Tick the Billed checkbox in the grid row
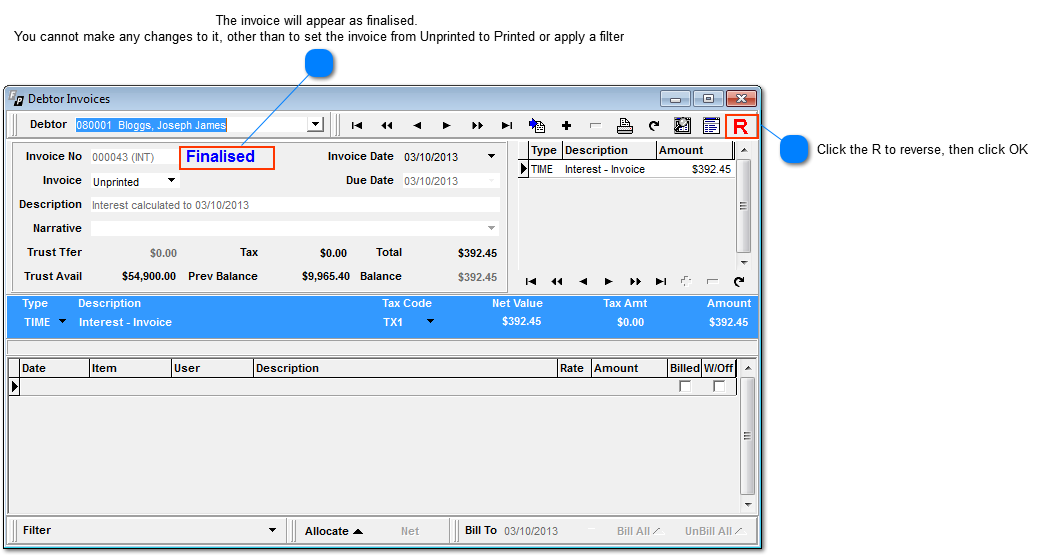The height and width of the screenshot is (557, 1044). [685, 387]
